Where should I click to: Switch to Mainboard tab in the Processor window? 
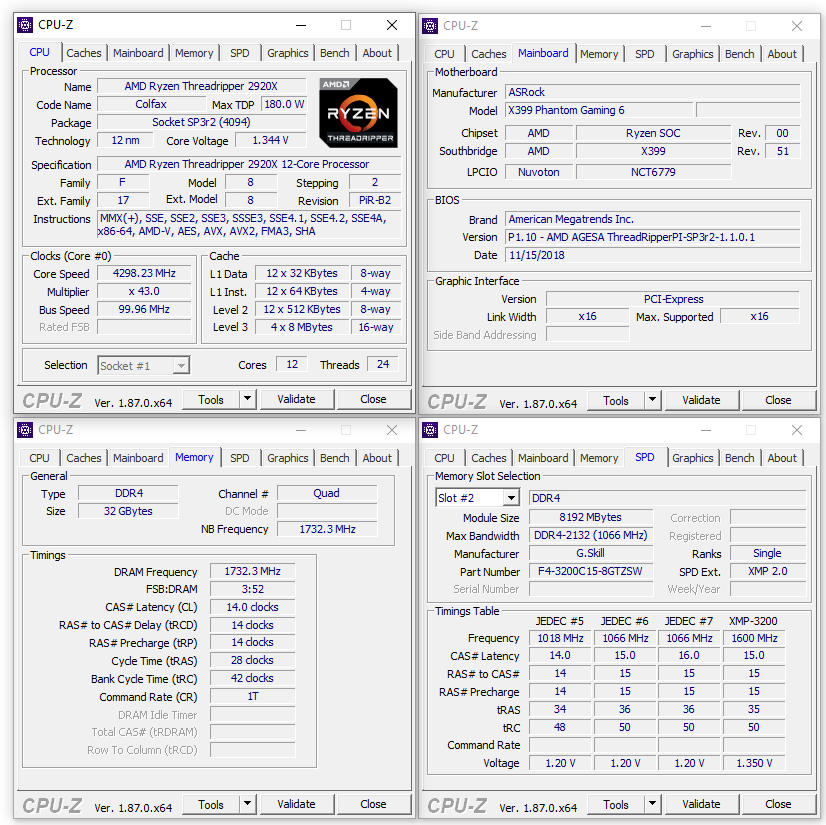pos(138,53)
